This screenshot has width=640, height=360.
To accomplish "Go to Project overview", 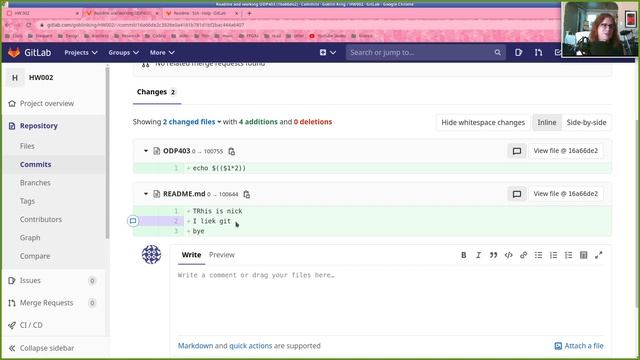I will 47,104.
